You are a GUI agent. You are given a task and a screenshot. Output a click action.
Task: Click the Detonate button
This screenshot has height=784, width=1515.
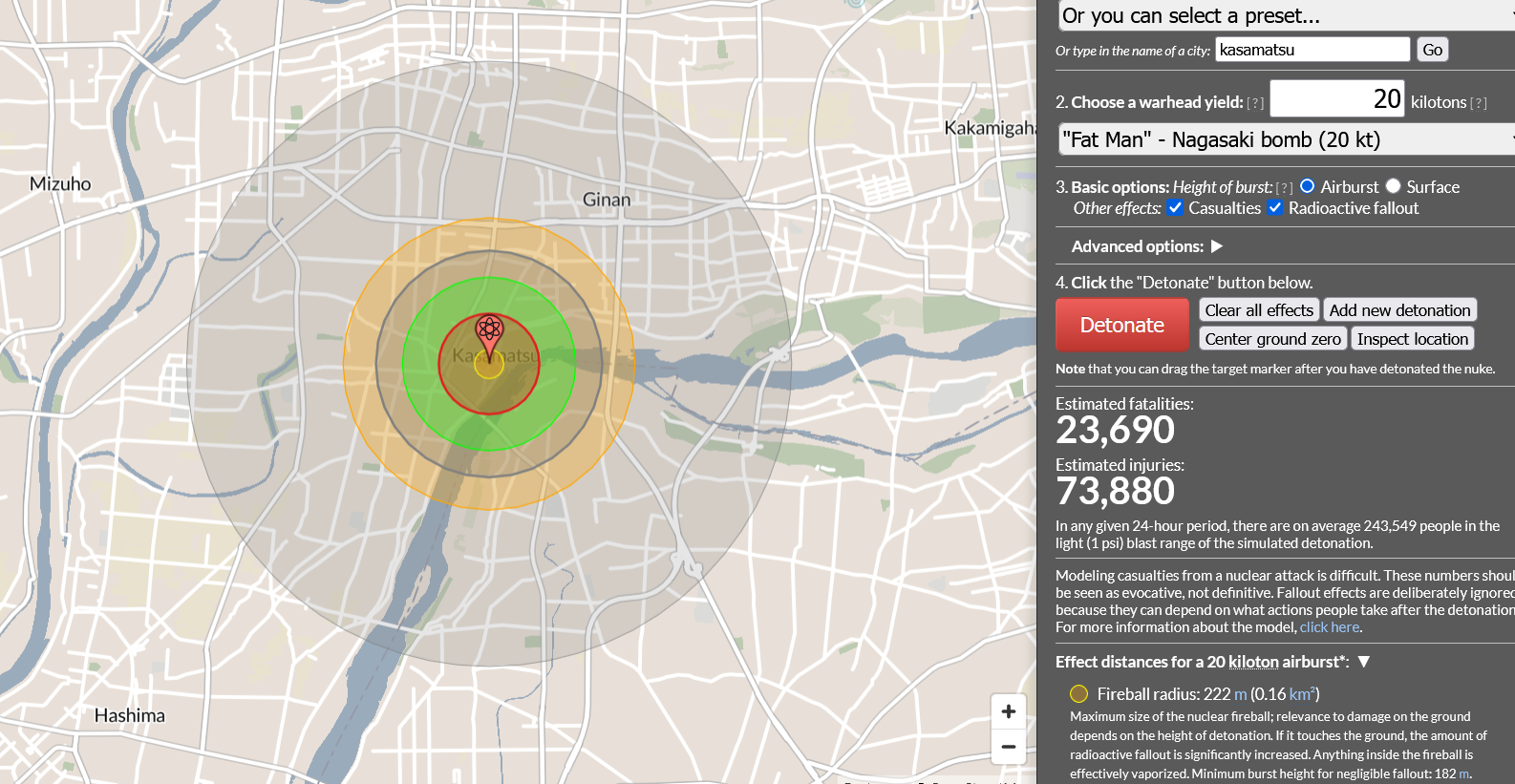[1122, 325]
